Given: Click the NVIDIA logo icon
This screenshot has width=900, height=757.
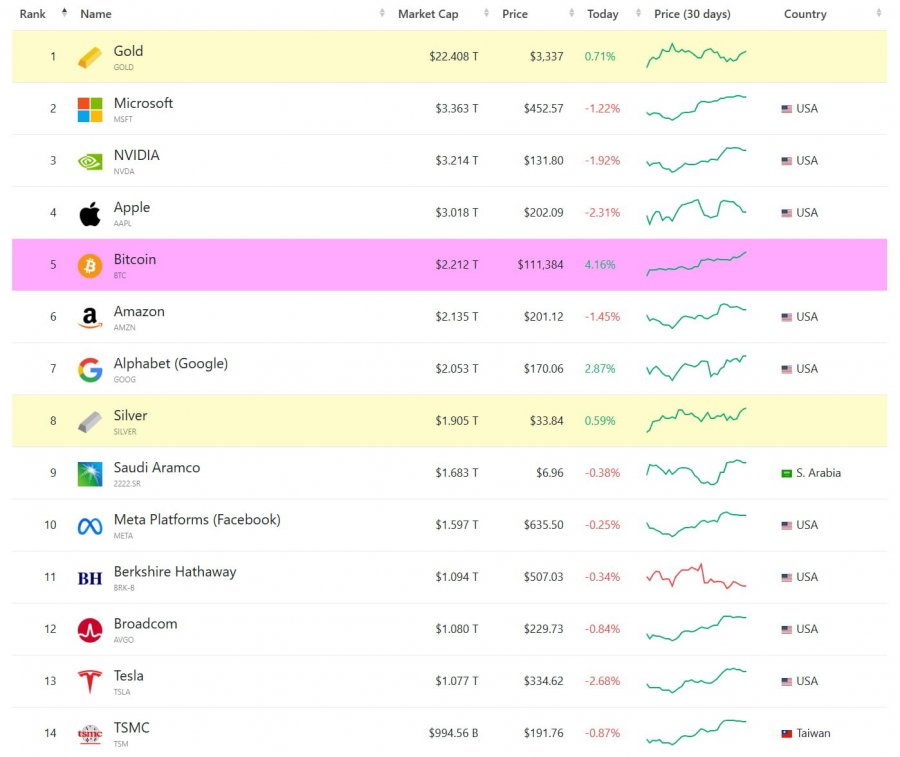Looking at the screenshot, I should [90, 161].
